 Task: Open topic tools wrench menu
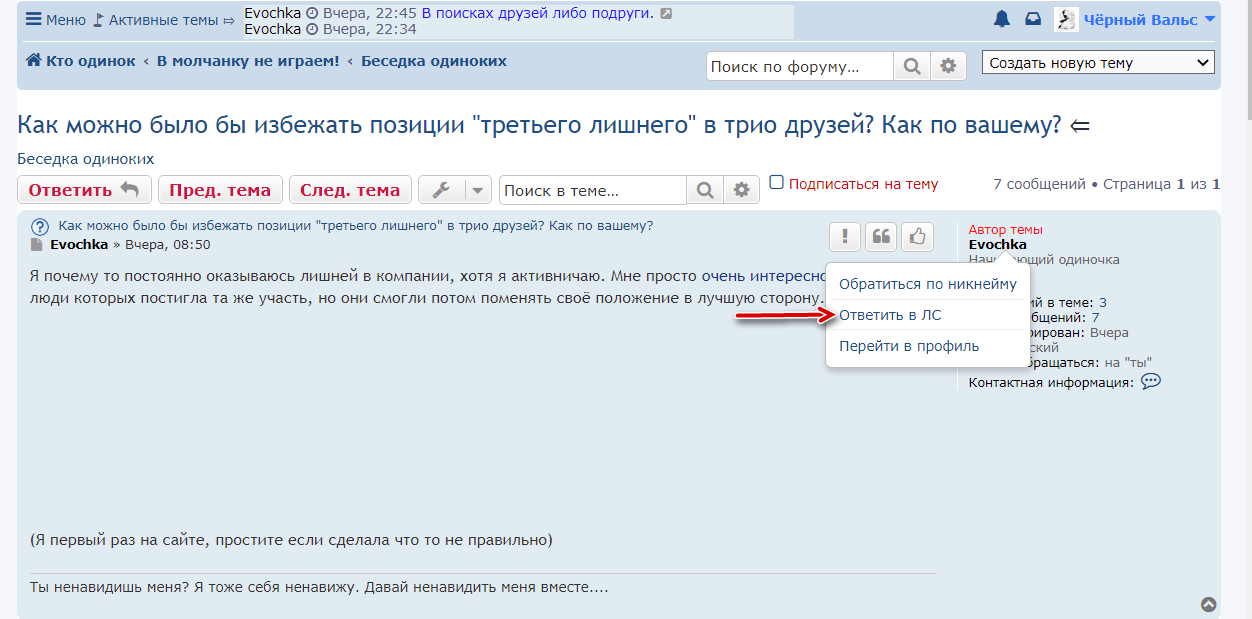(455, 190)
